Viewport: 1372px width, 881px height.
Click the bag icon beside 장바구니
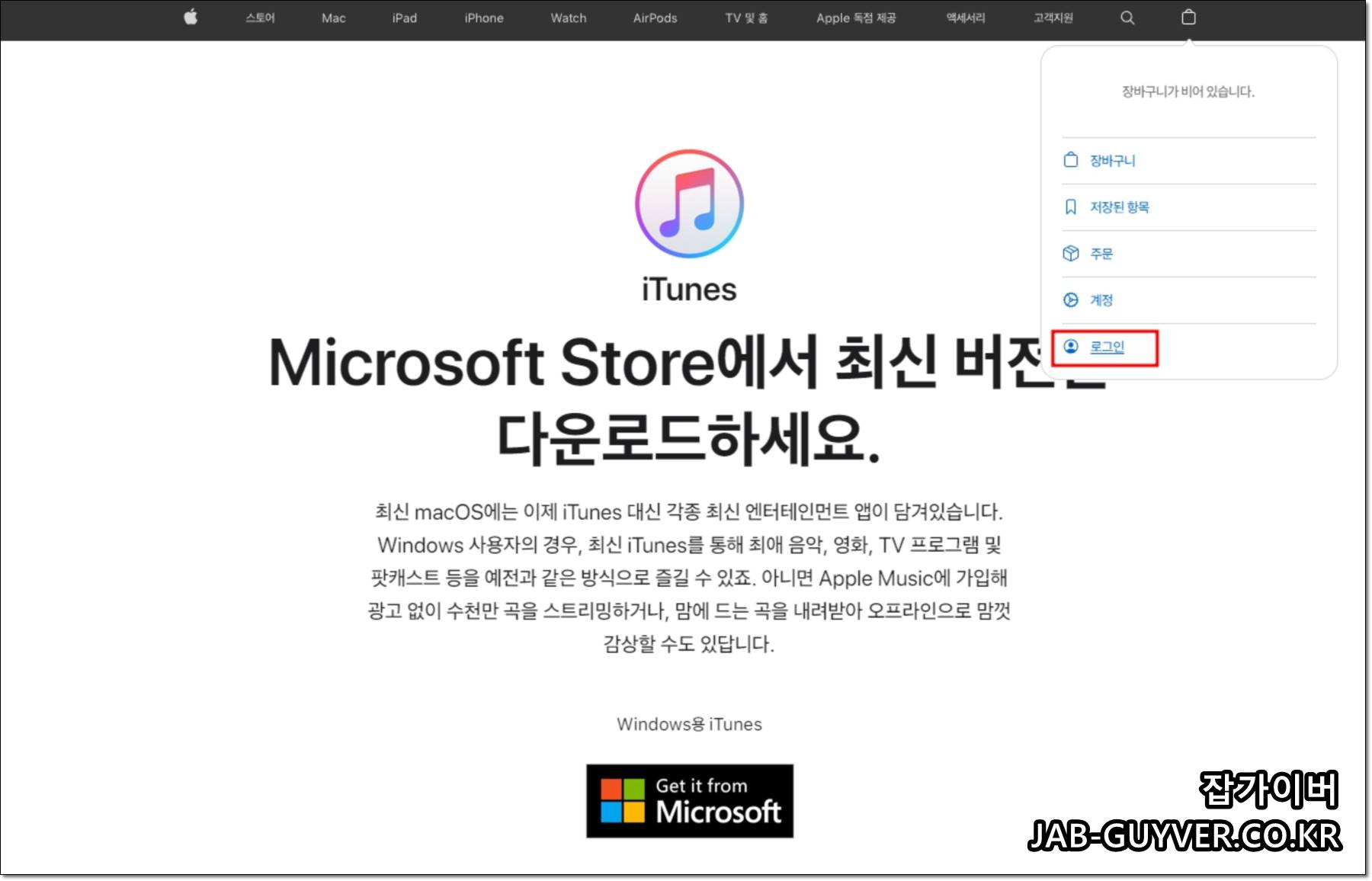(1071, 160)
